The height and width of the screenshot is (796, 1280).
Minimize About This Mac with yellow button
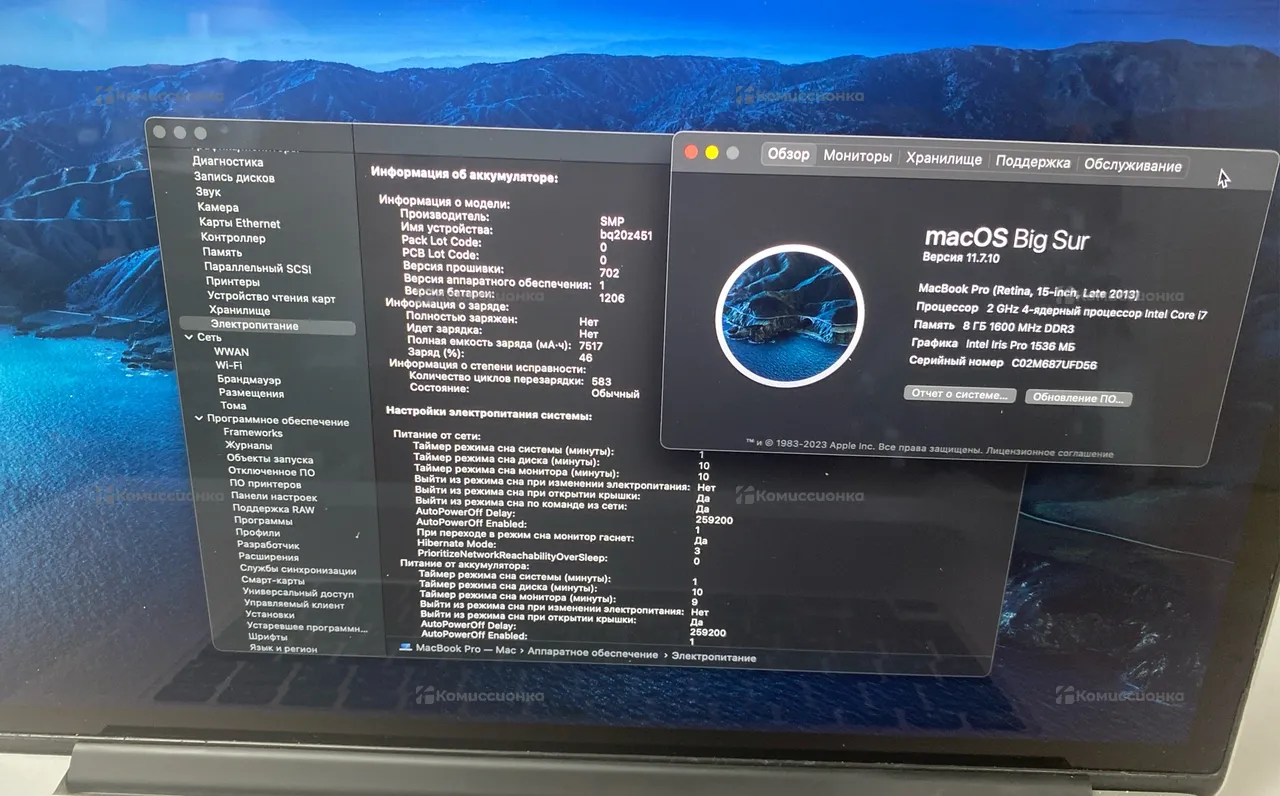coord(712,152)
